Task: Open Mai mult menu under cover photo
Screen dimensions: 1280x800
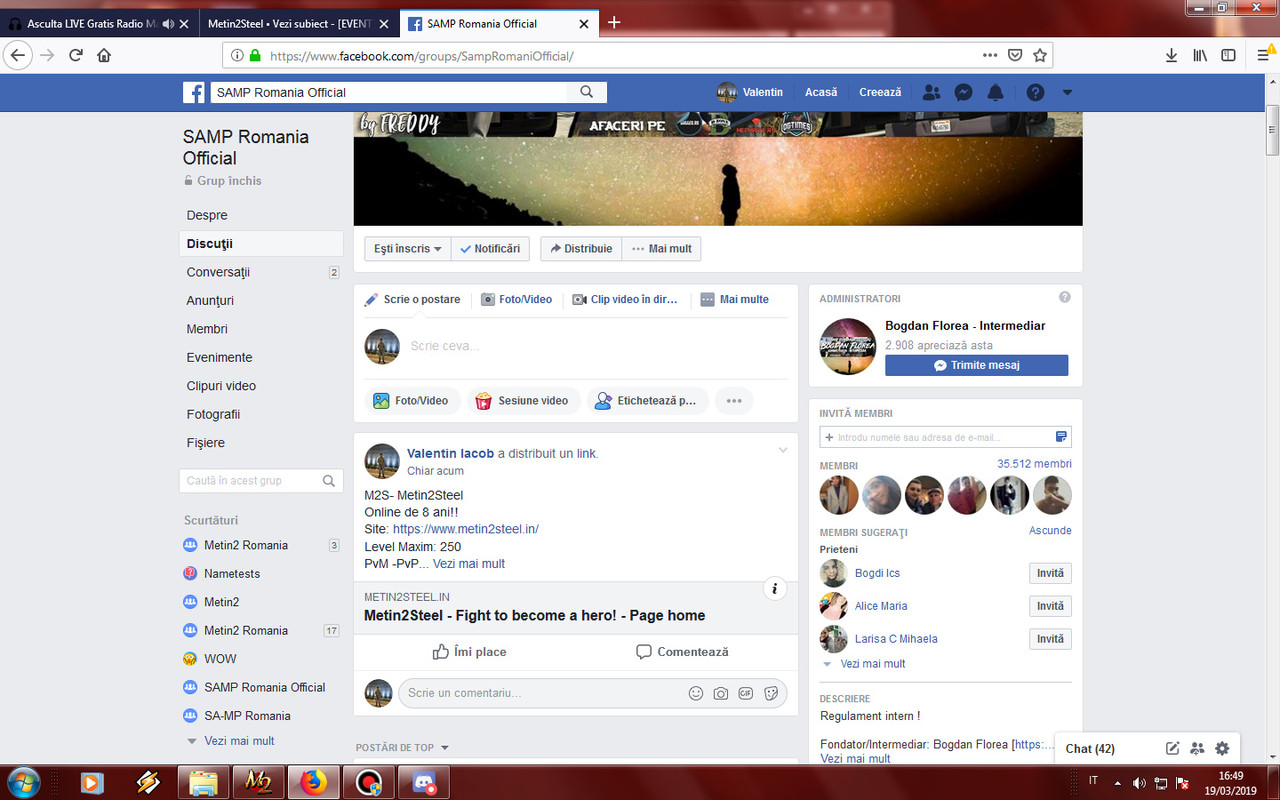Action: pyautogui.click(x=661, y=249)
